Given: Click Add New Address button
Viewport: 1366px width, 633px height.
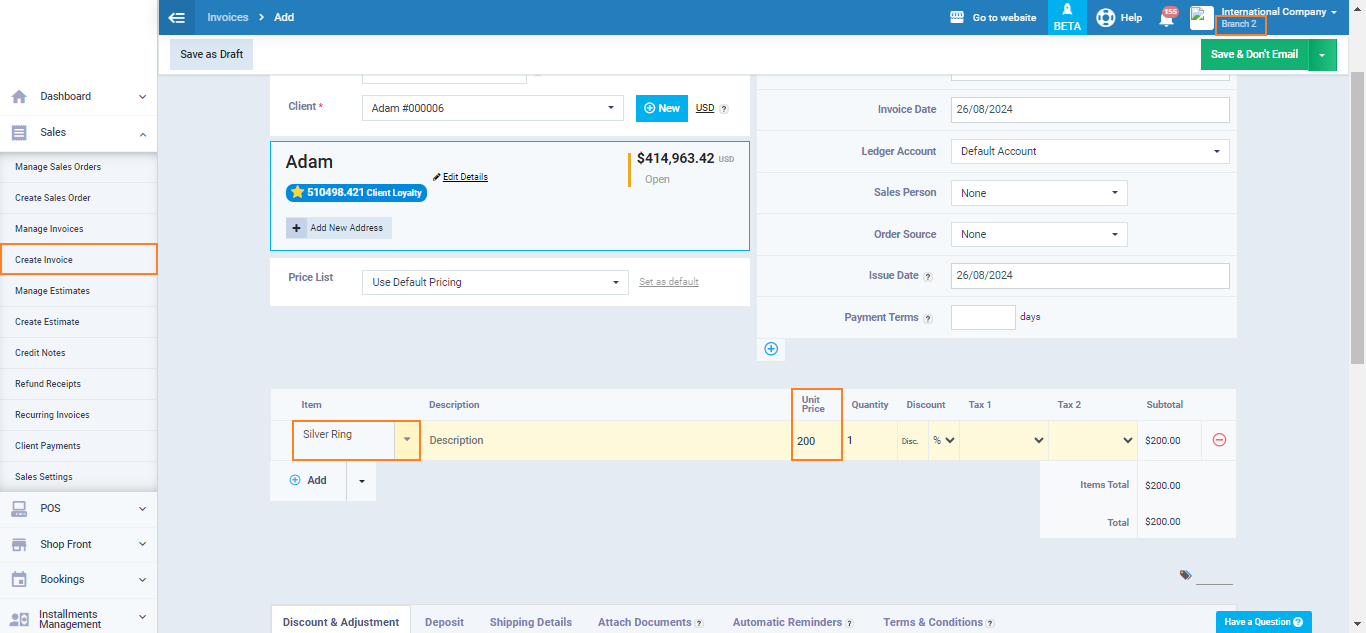Looking at the screenshot, I should [339, 228].
